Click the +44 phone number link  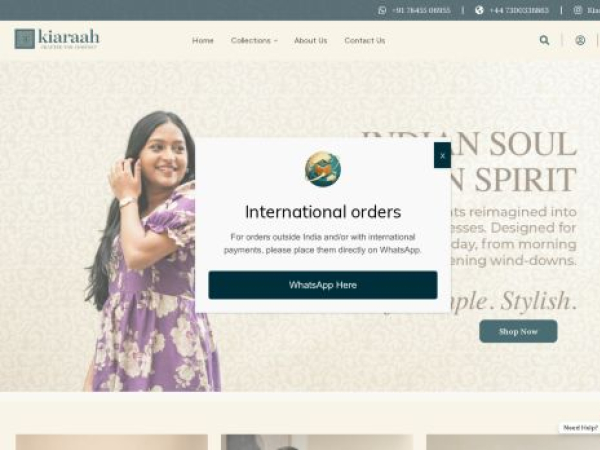click(x=519, y=10)
